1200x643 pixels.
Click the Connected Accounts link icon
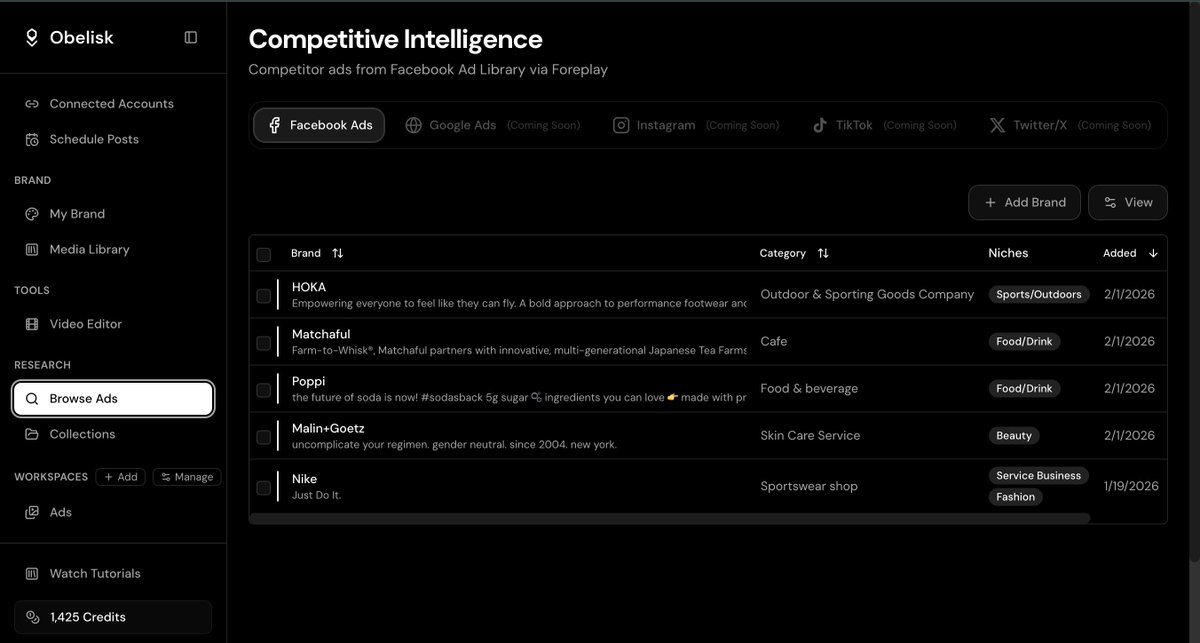[x=32, y=104]
